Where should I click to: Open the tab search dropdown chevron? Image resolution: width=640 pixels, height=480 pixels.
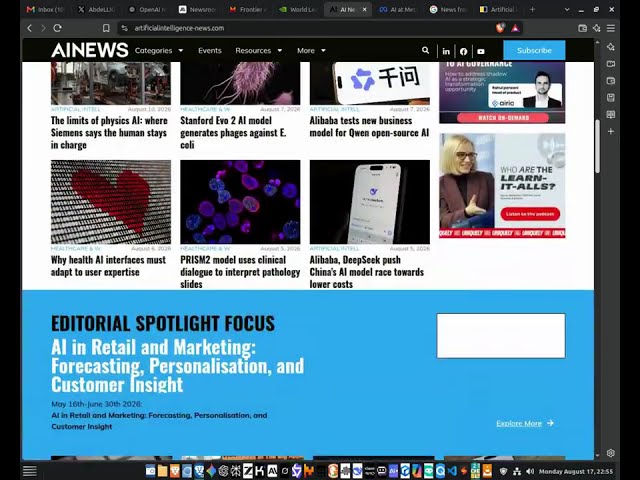[x=567, y=9]
